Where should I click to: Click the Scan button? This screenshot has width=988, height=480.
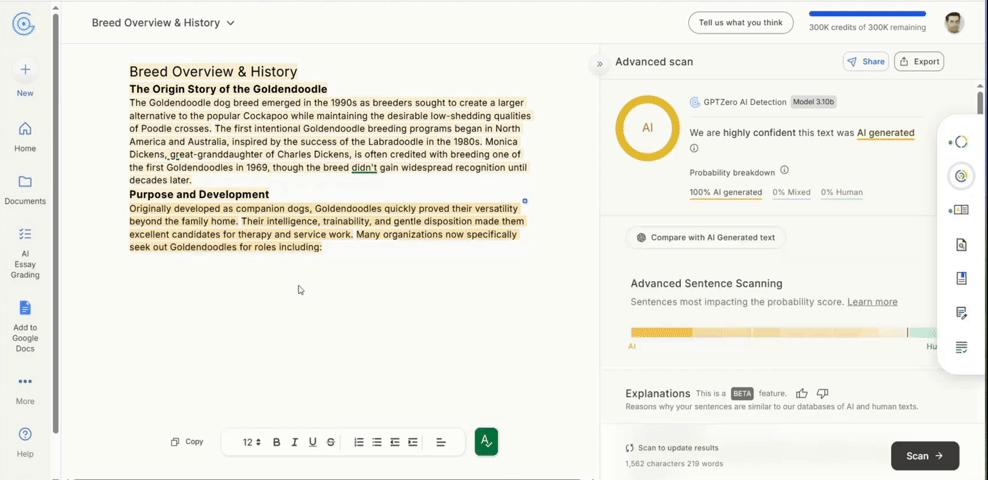pyautogui.click(x=924, y=456)
